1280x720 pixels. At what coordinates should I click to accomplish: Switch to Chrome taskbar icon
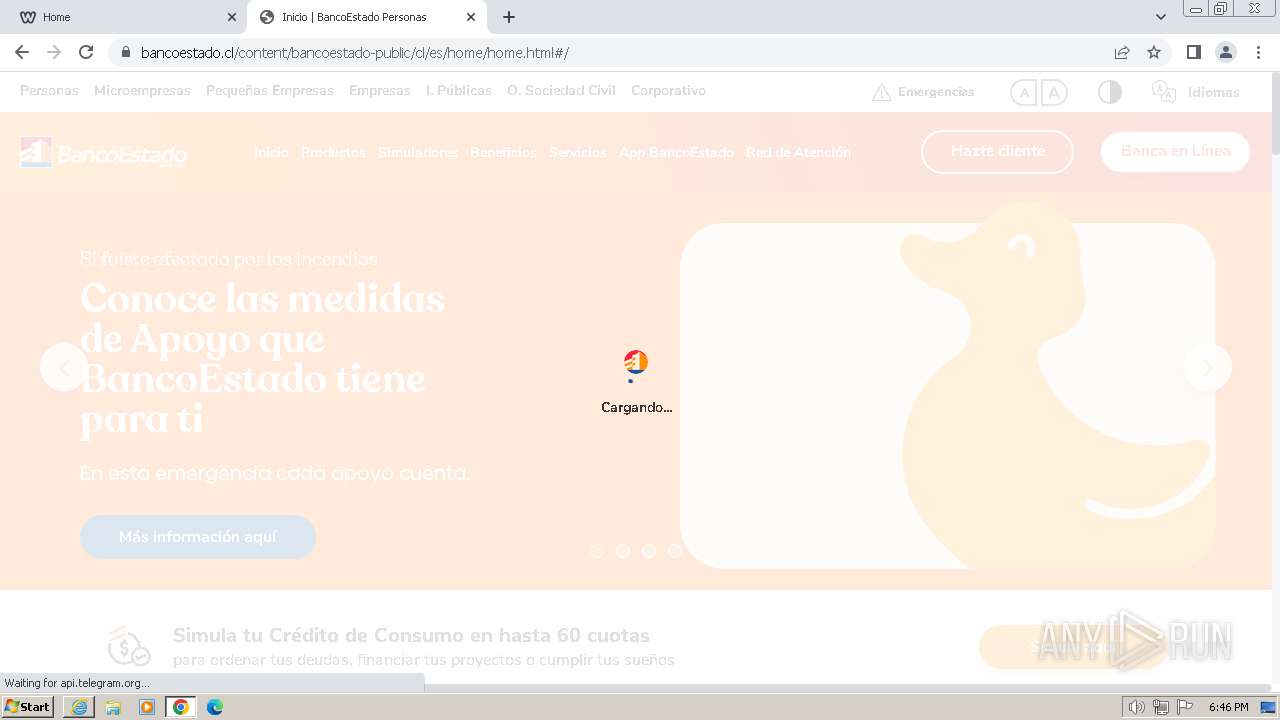point(181,707)
